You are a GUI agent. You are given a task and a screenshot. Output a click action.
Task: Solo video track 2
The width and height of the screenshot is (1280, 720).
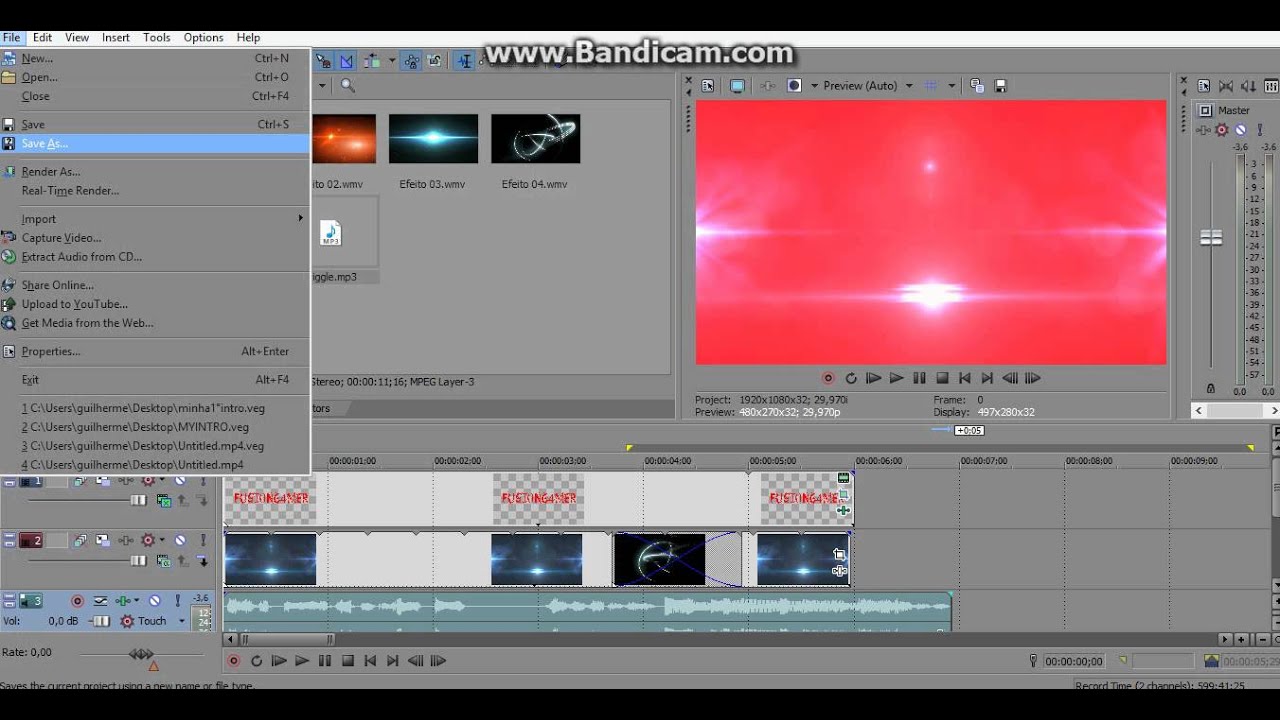(x=203, y=540)
